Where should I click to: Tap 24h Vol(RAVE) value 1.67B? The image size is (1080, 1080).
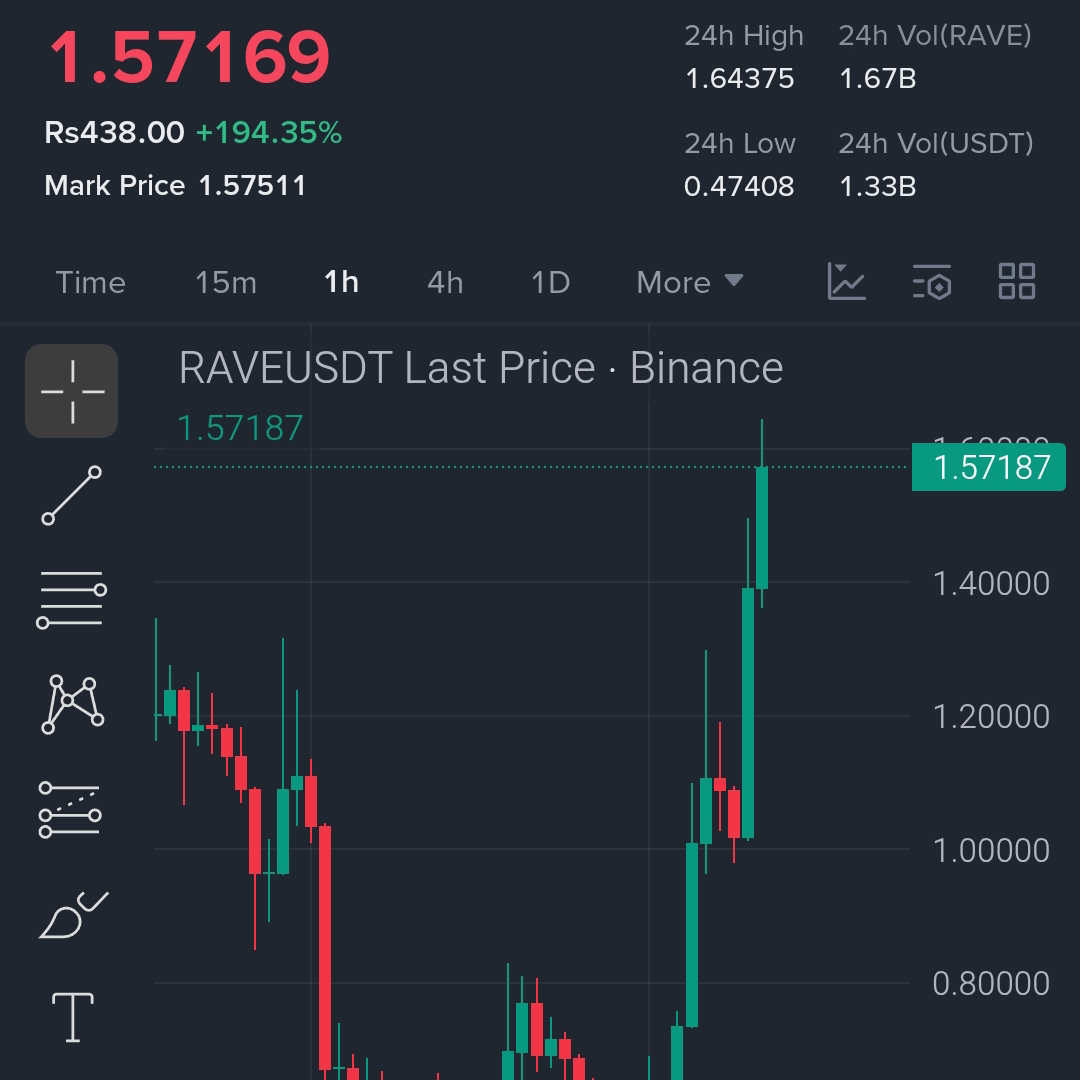coord(878,79)
